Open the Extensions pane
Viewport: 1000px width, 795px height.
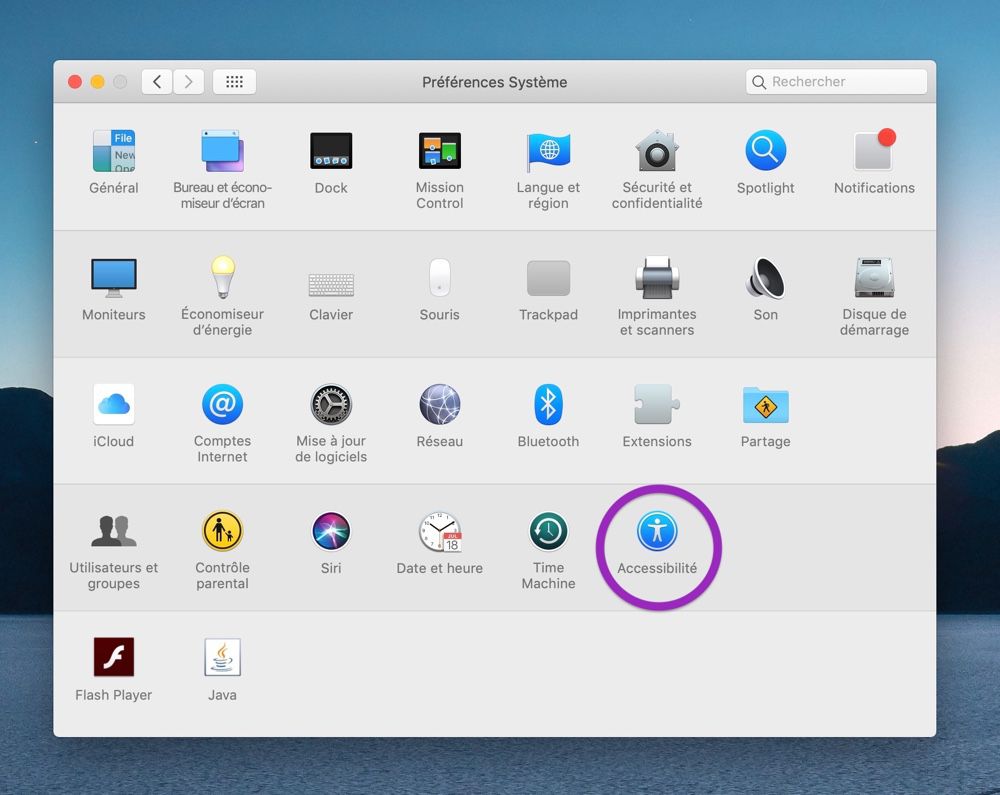coord(657,404)
